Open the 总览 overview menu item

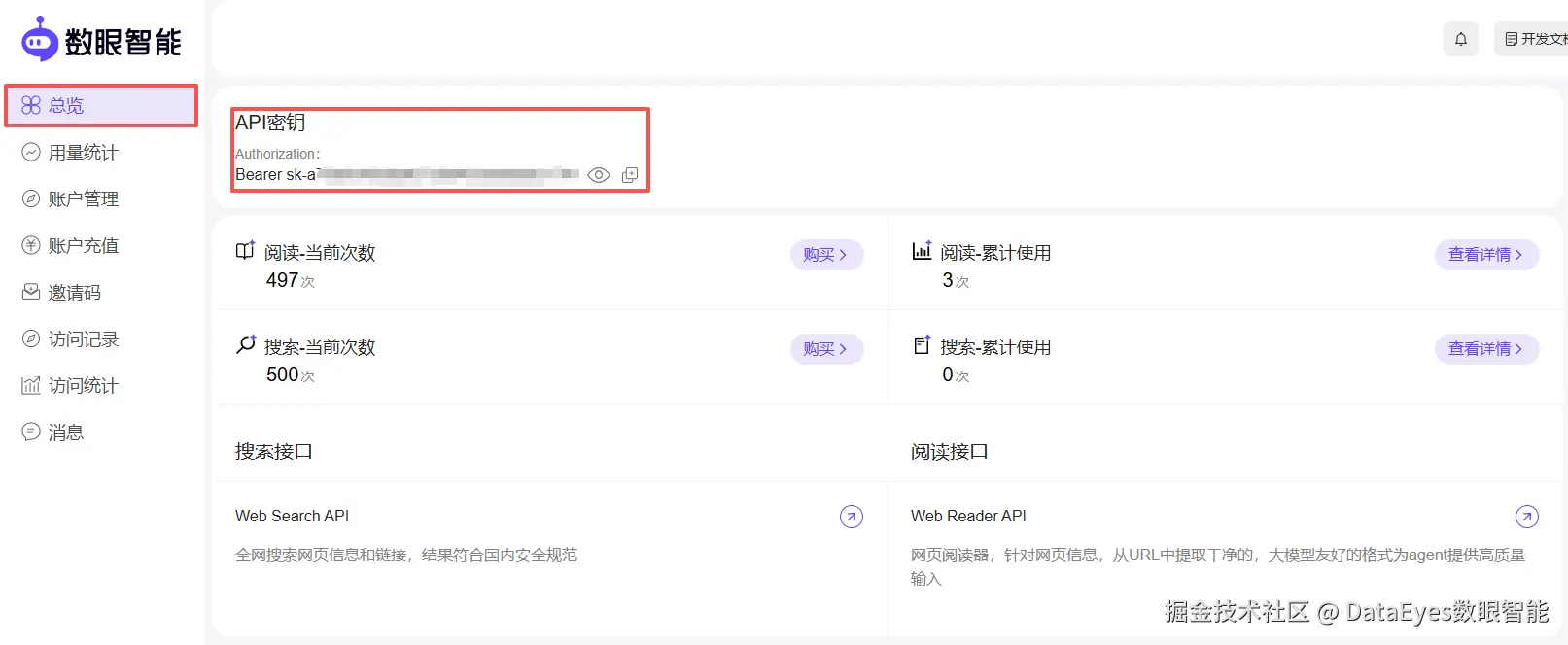tap(101, 105)
